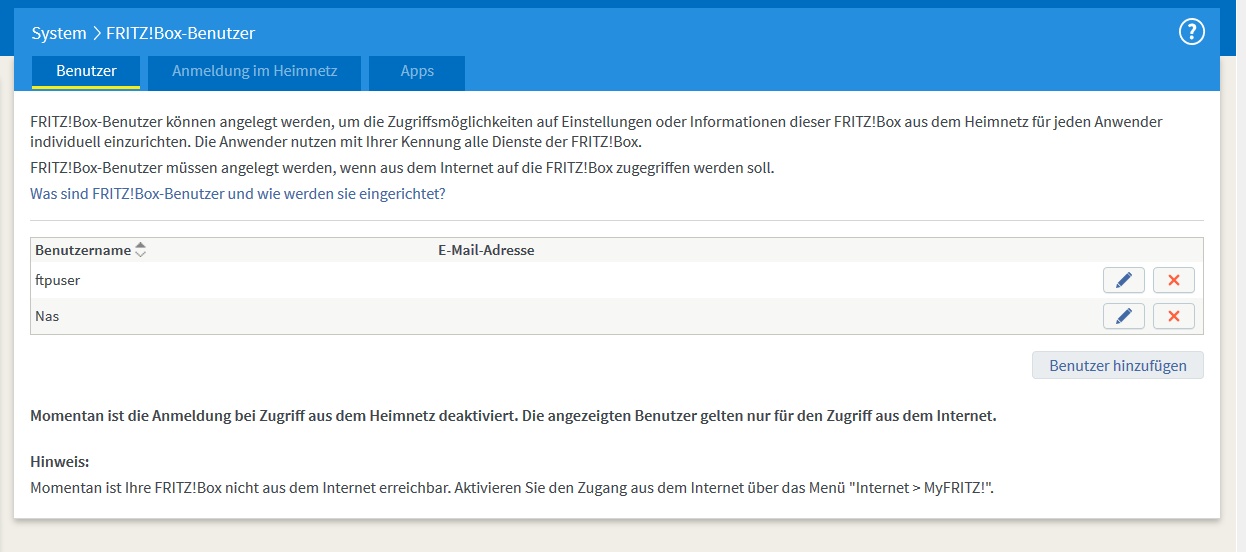Click the System breadcrumb
1246x552 pixels.
[59, 33]
